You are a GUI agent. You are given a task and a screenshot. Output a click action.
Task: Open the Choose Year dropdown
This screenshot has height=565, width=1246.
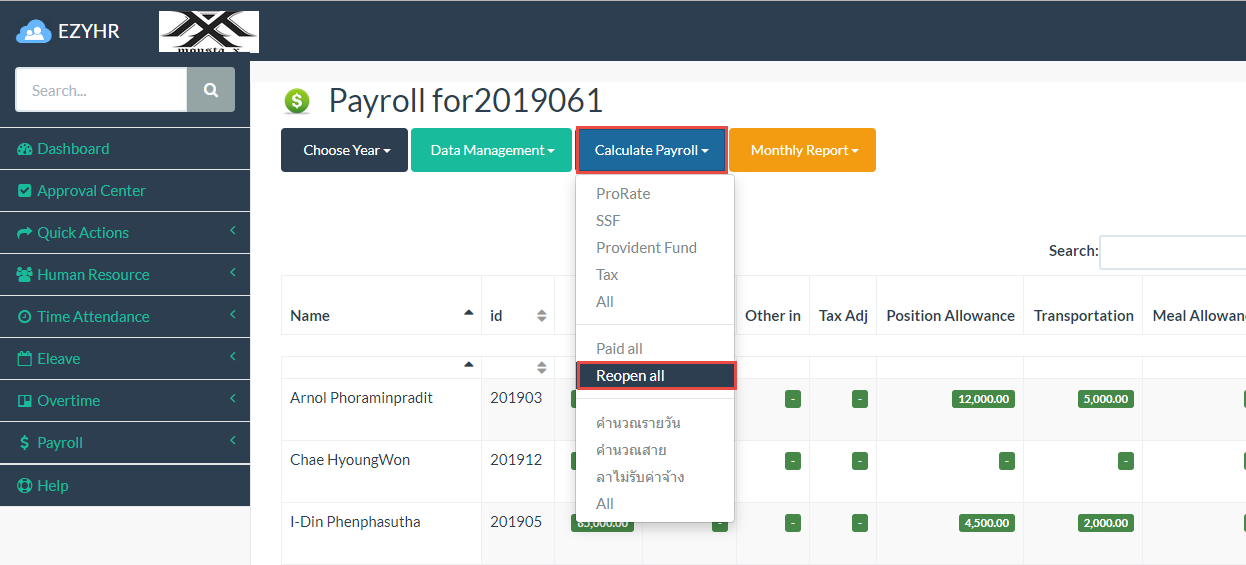(344, 150)
